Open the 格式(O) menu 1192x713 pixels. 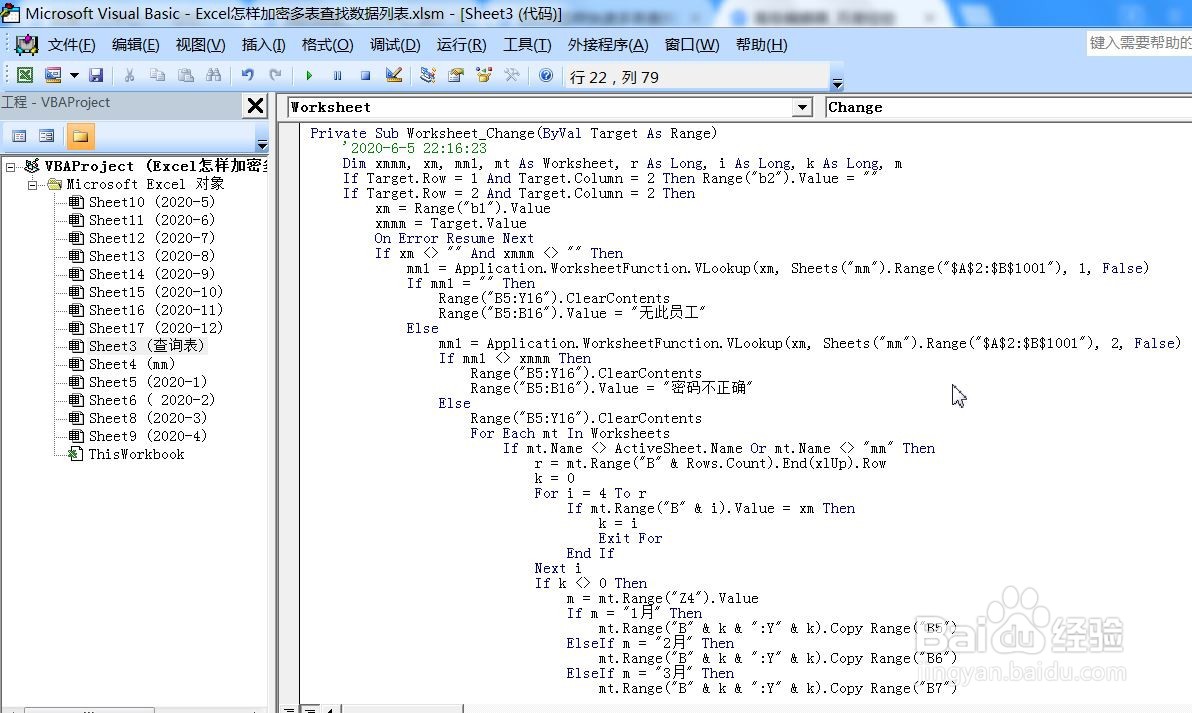tap(328, 45)
